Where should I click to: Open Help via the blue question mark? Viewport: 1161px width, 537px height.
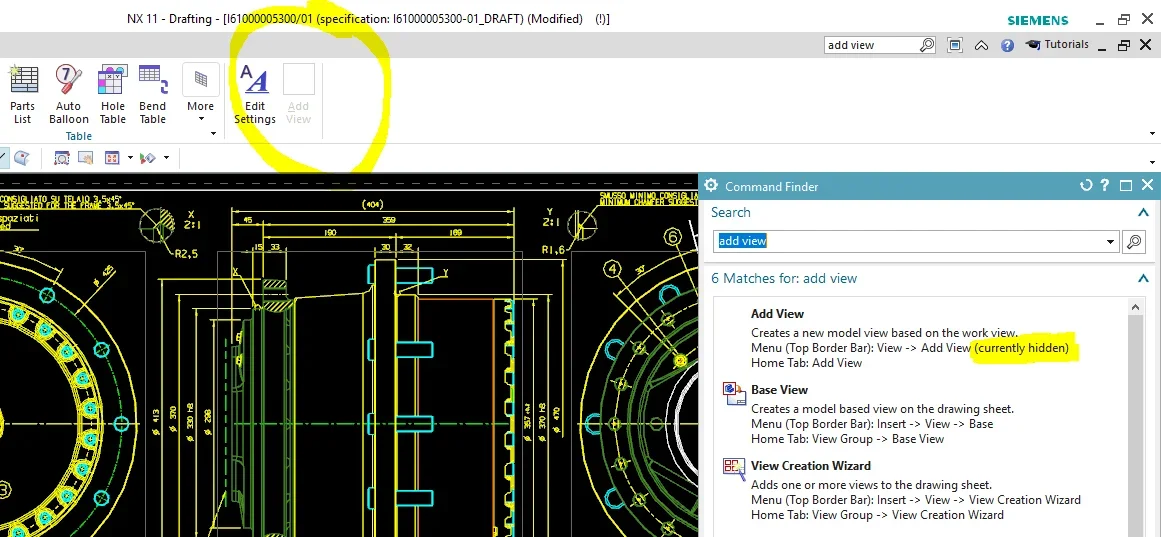click(x=1007, y=45)
